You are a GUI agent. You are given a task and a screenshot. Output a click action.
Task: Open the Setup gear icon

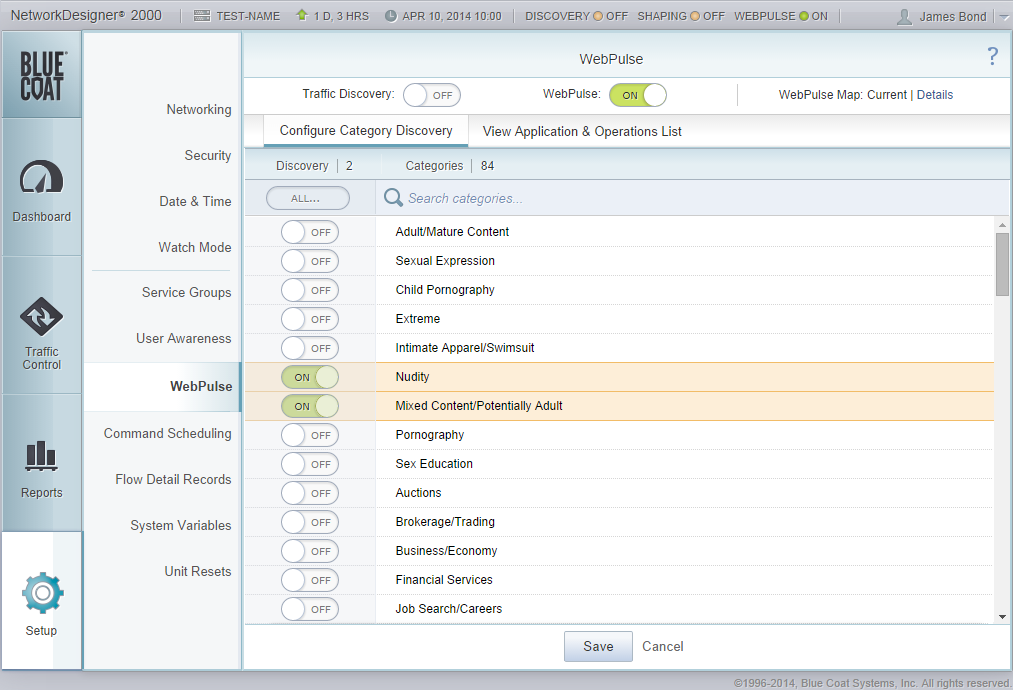(42, 592)
